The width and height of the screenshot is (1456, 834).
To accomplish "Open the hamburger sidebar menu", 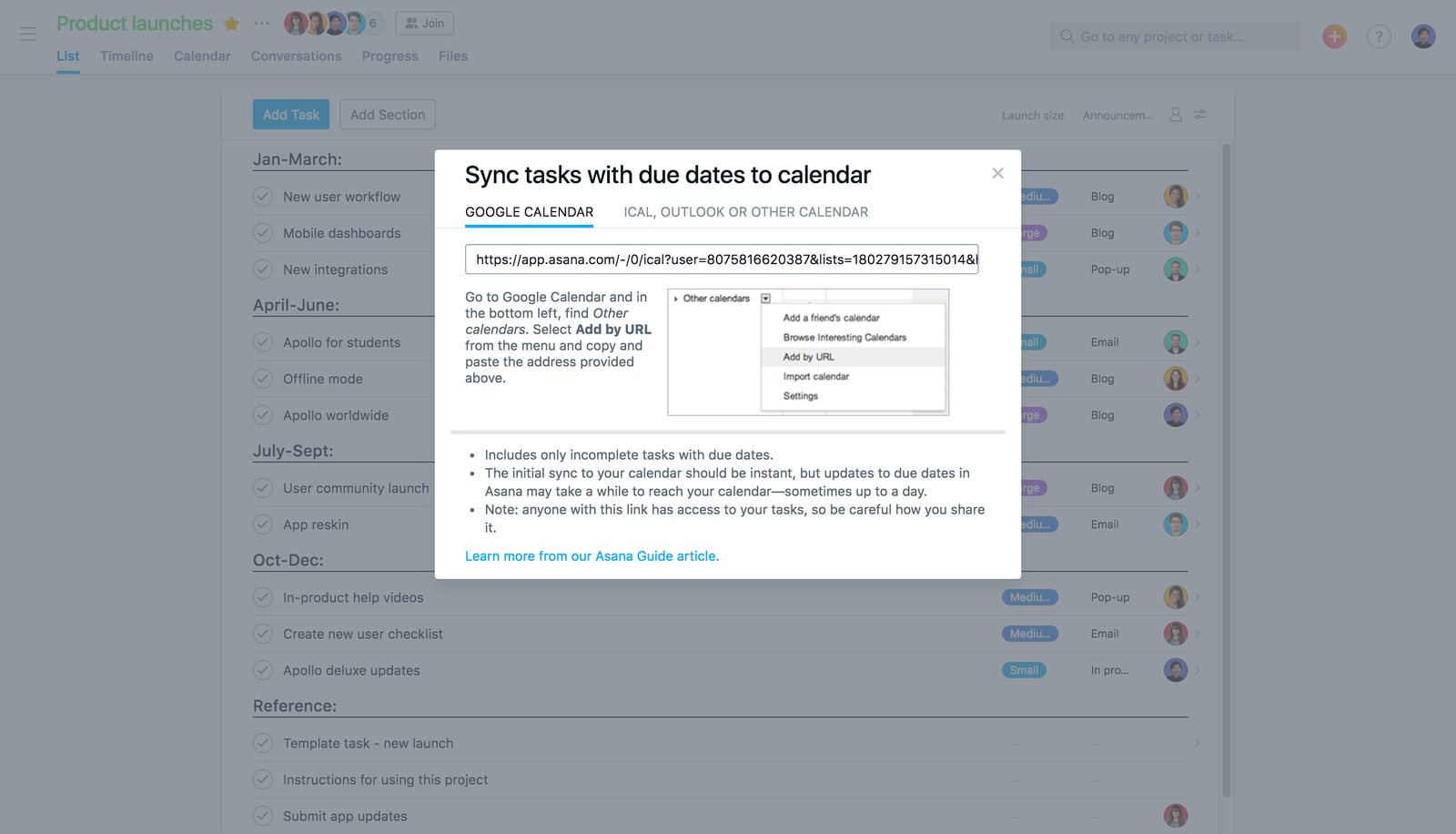I will [28, 34].
